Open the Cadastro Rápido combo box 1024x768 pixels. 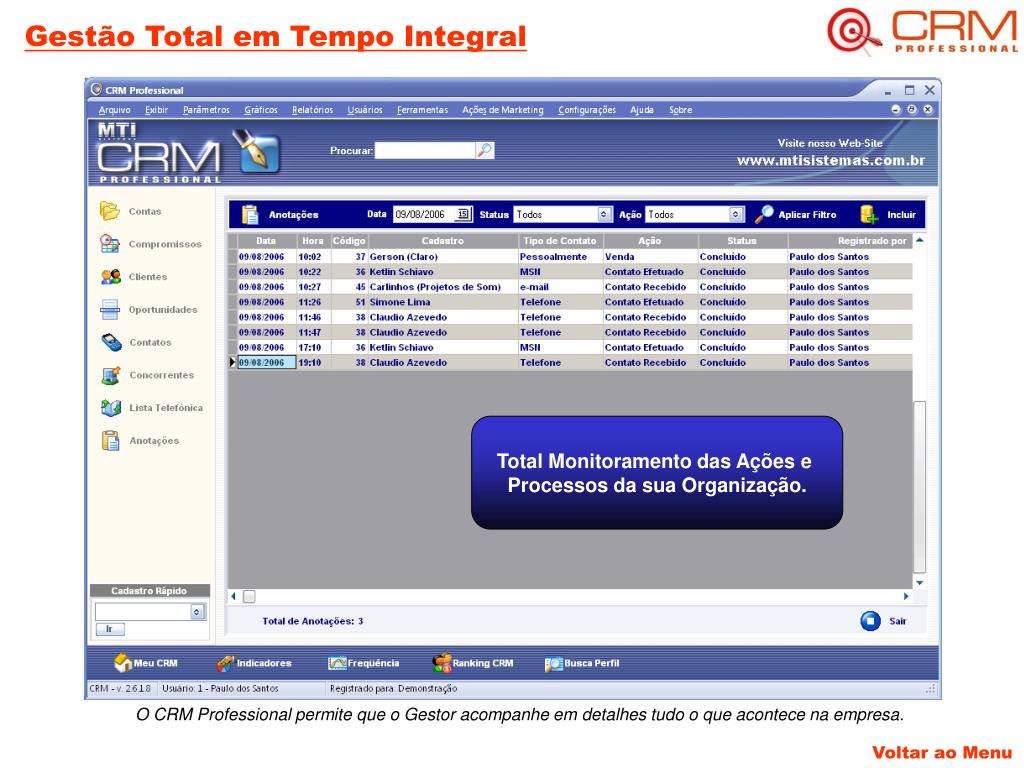pos(150,612)
